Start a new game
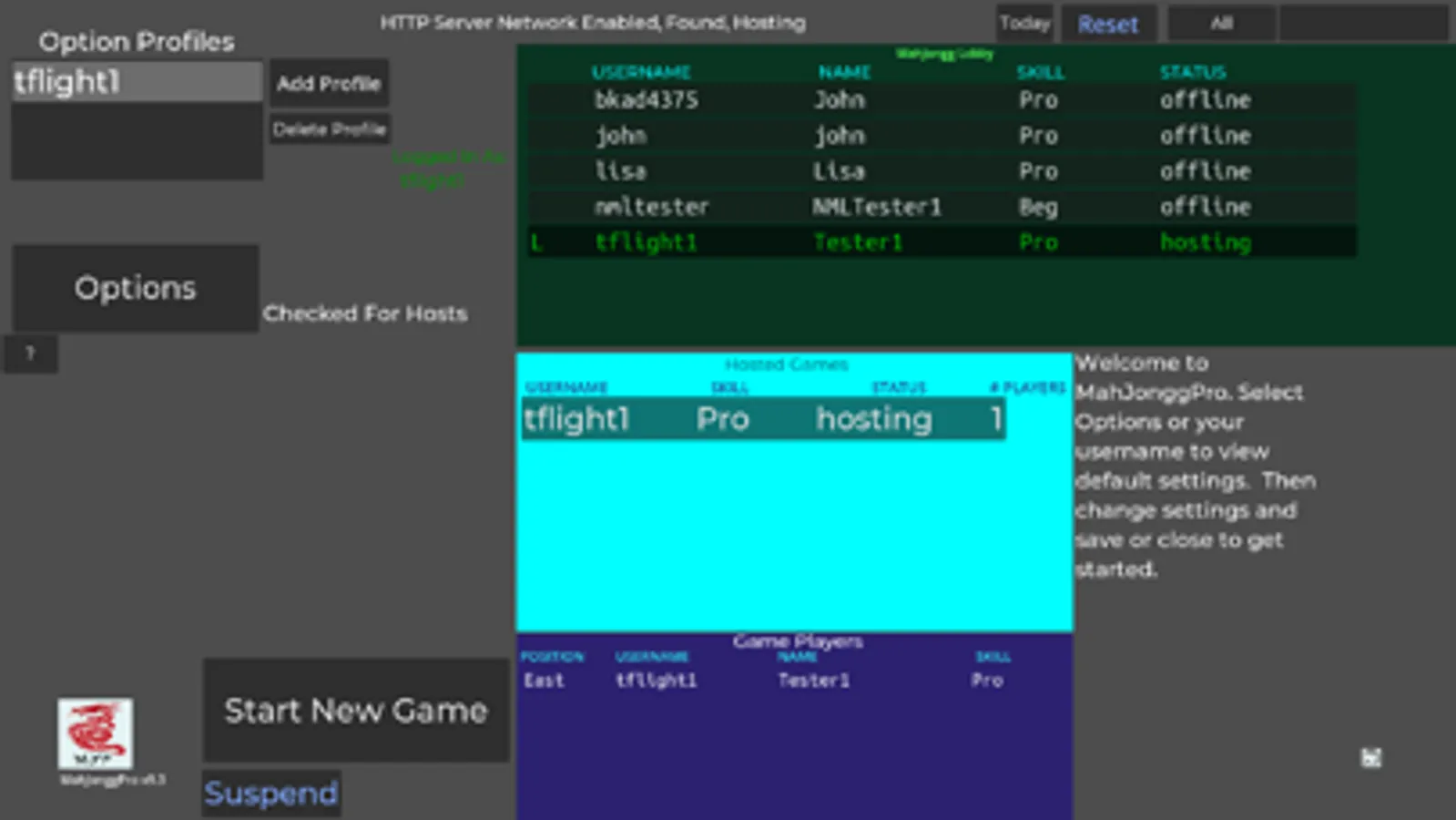Viewport: 1456px width, 820px height. coord(356,710)
